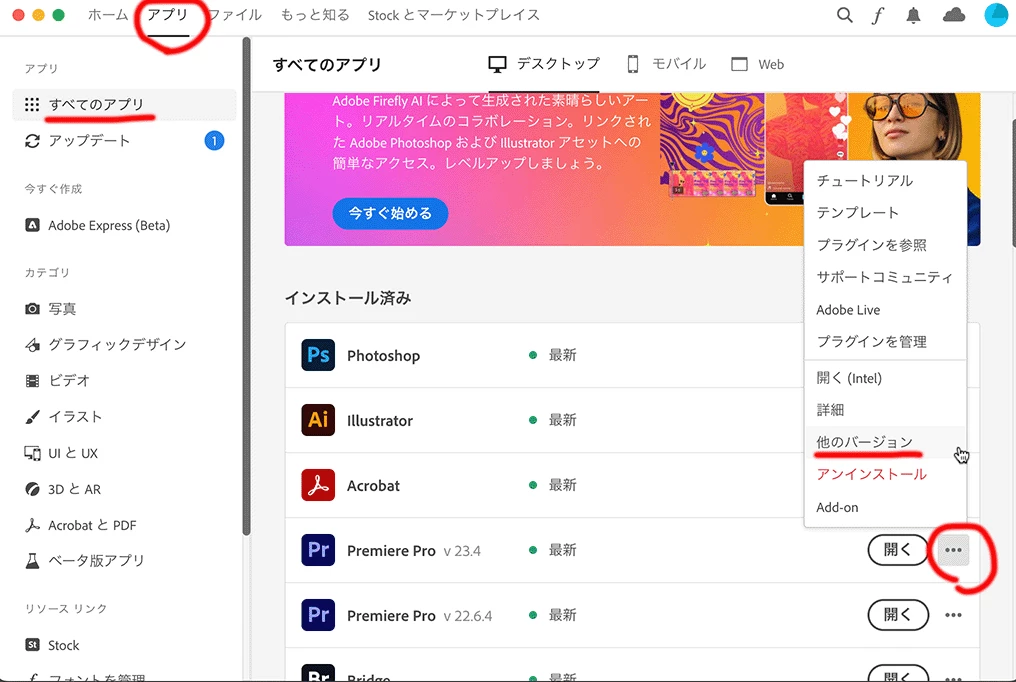Click 最新 status in the Photoshop row
The image size is (1016, 682).
(562, 355)
